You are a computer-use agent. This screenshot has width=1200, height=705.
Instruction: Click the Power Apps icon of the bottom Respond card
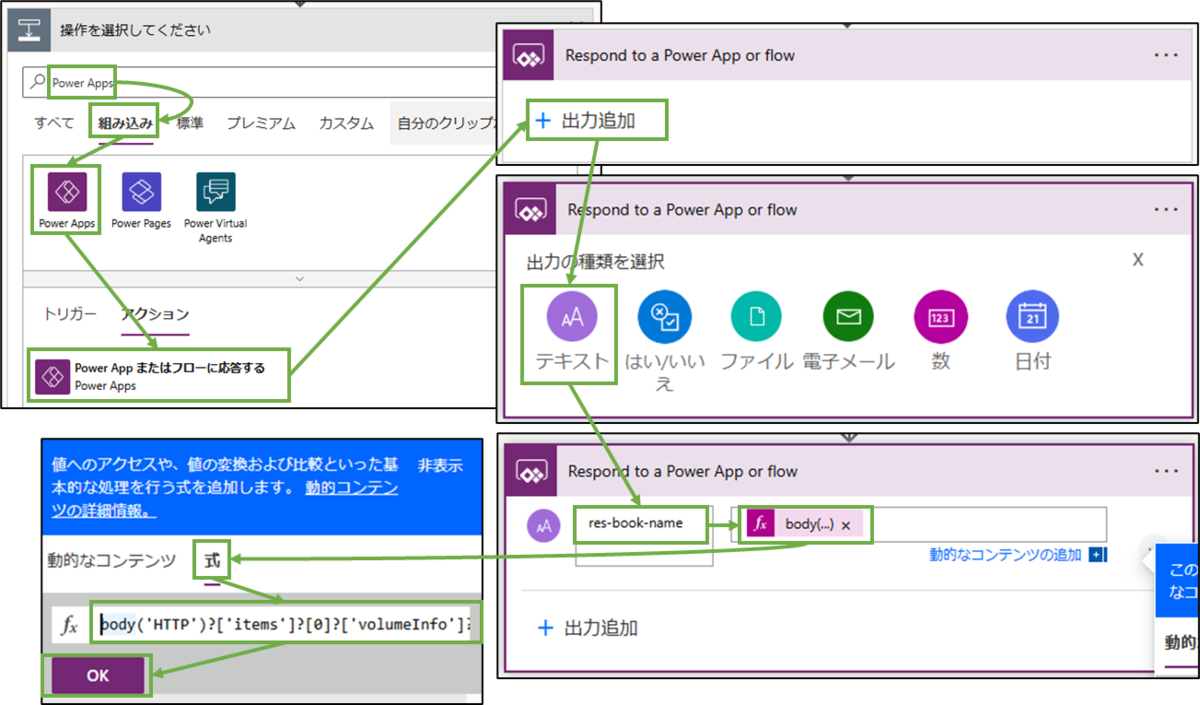529,471
